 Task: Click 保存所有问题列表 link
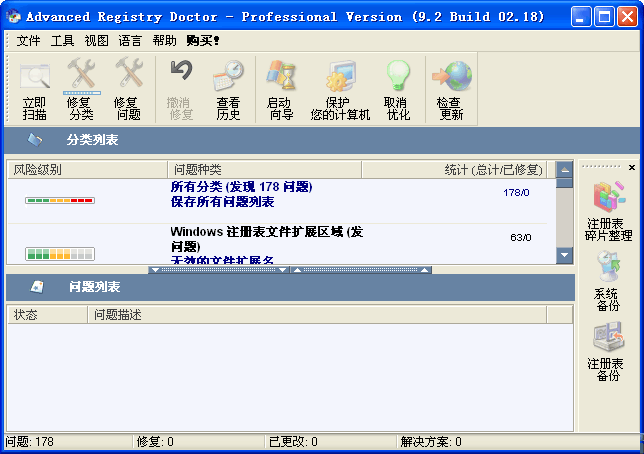point(222,202)
